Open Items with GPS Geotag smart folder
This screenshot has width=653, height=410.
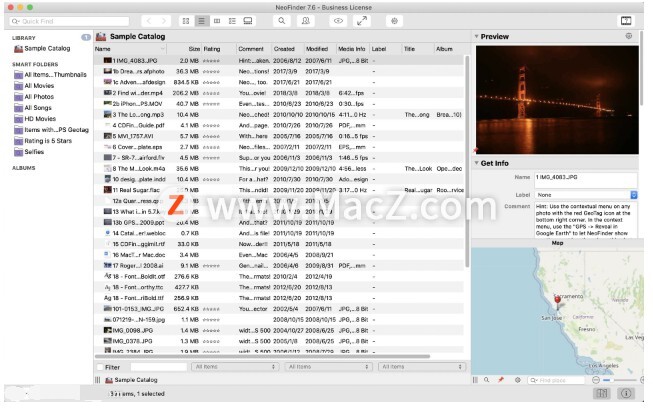point(57,130)
